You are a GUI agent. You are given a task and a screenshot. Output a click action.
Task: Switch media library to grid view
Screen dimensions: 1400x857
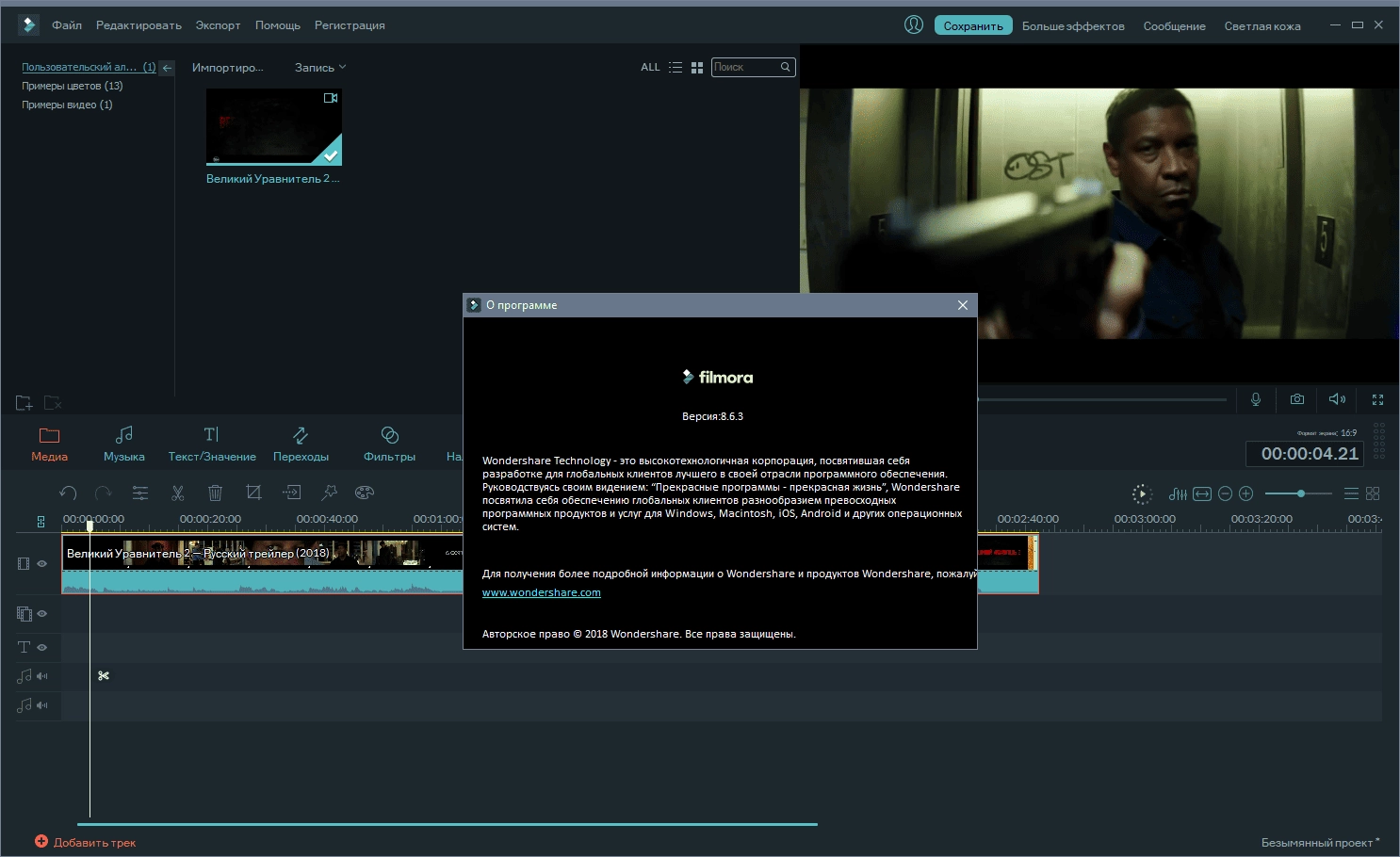tap(697, 68)
